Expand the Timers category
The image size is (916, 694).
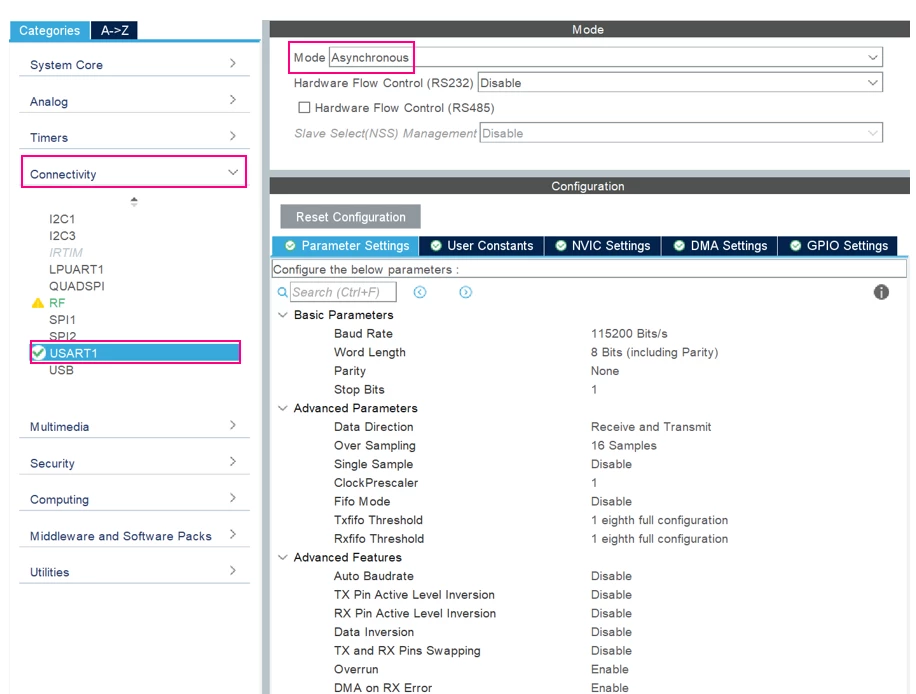pos(134,137)
